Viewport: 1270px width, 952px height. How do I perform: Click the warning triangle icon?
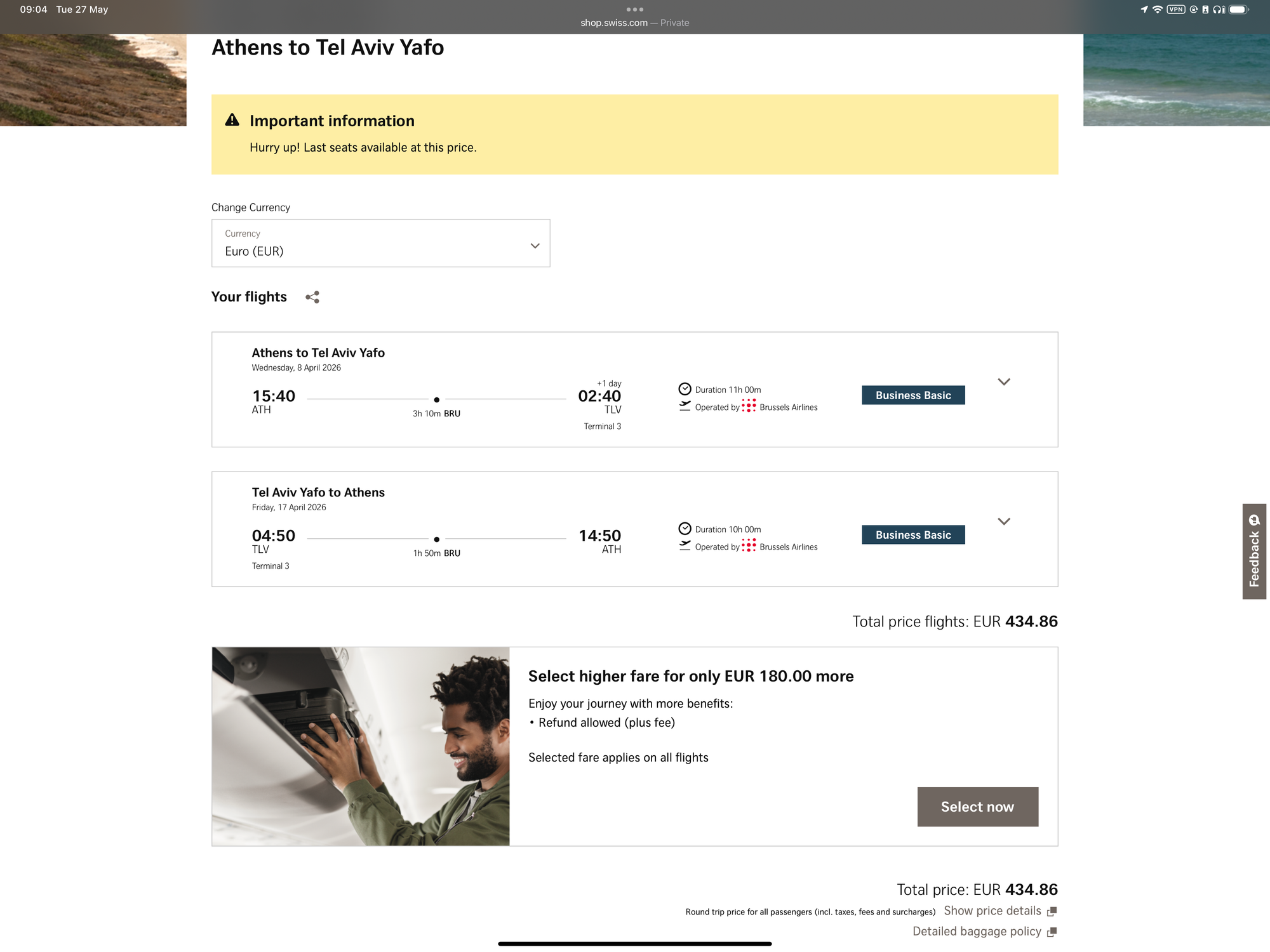(232, 120)
